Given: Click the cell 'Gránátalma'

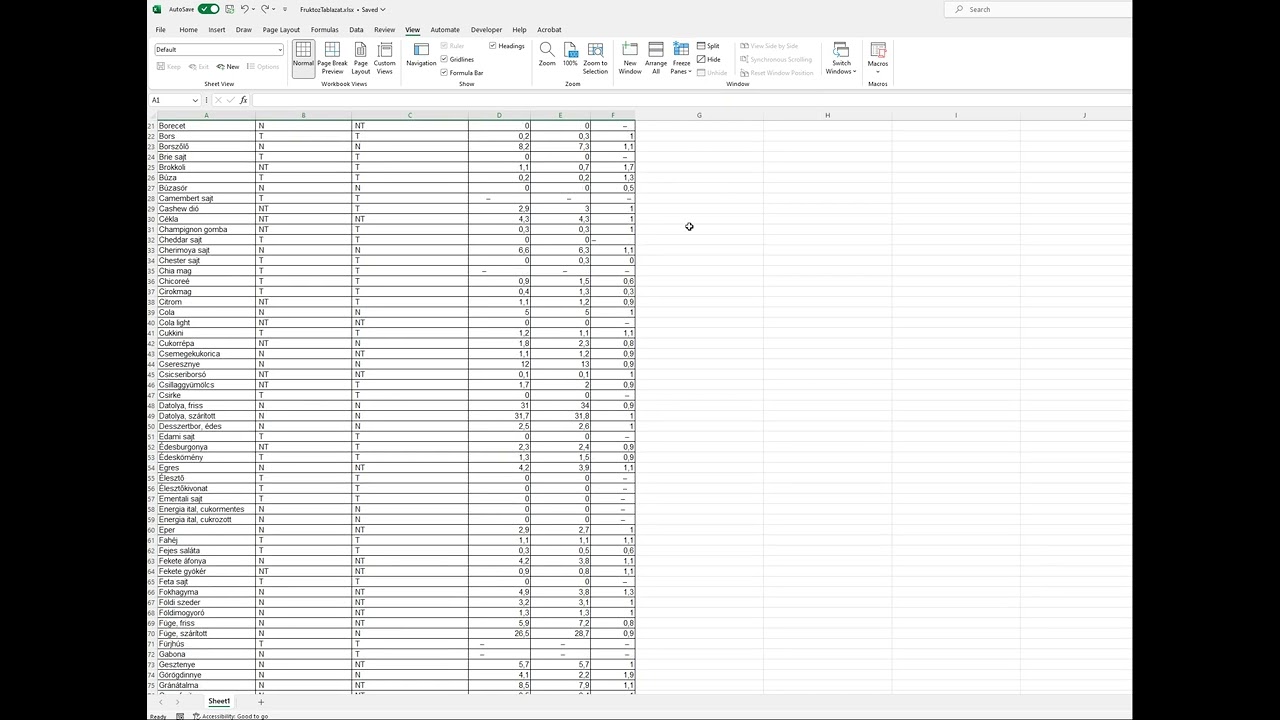Looking at the screenshot, I should click(x=206, y=685).
